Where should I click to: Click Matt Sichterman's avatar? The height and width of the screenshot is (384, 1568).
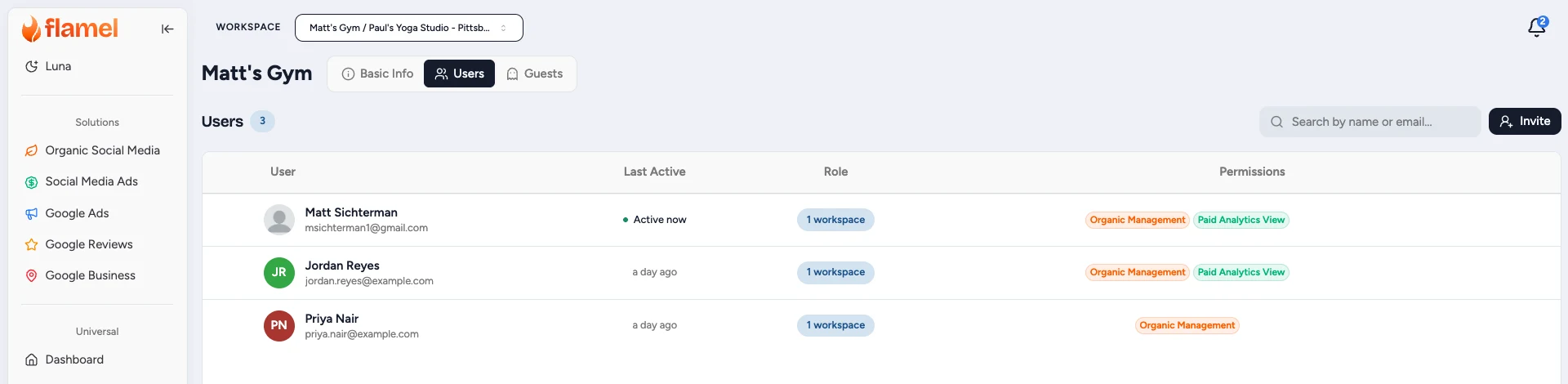tap(279, 220)
